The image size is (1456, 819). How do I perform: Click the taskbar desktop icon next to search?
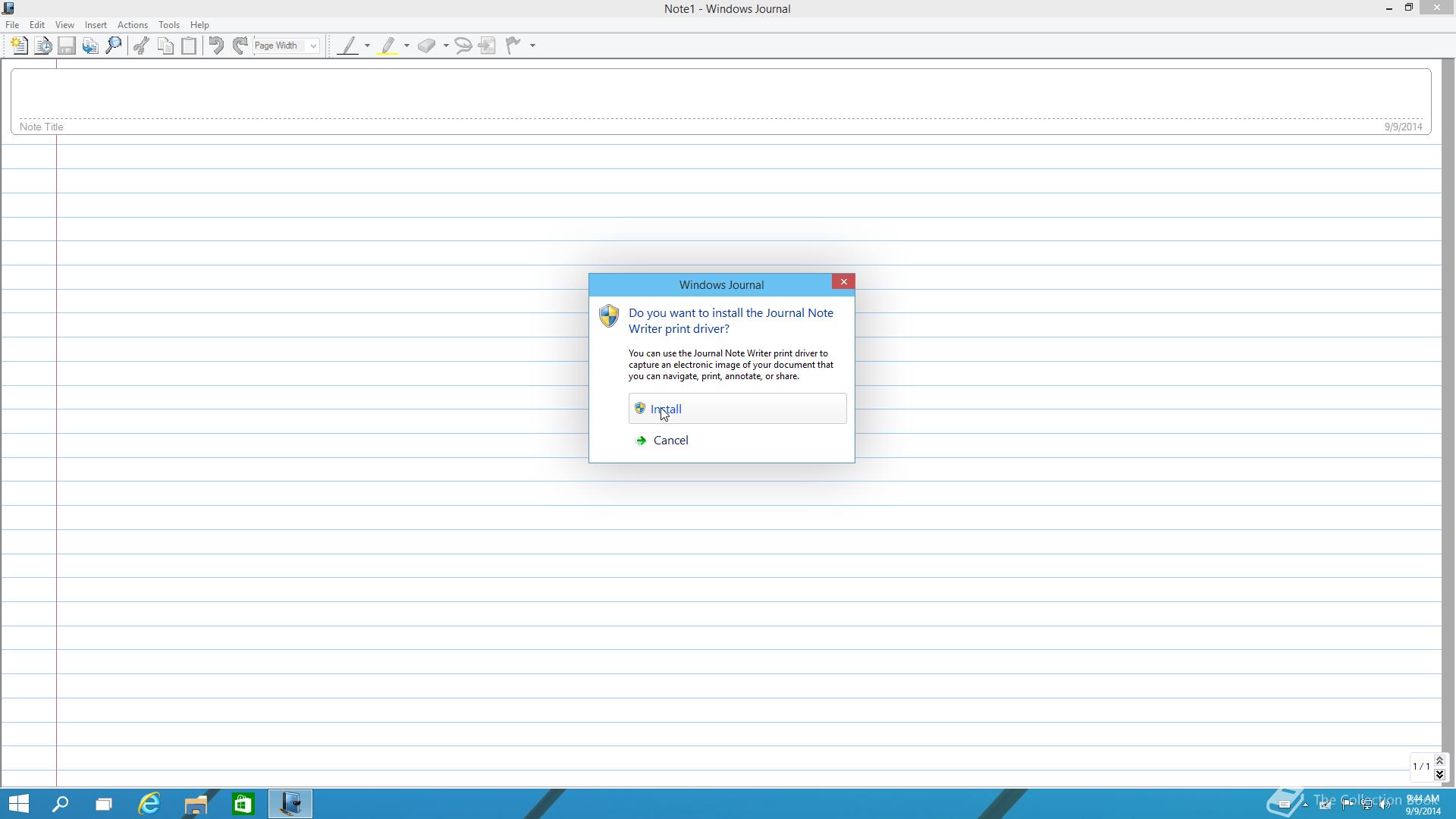click(104, 804)
